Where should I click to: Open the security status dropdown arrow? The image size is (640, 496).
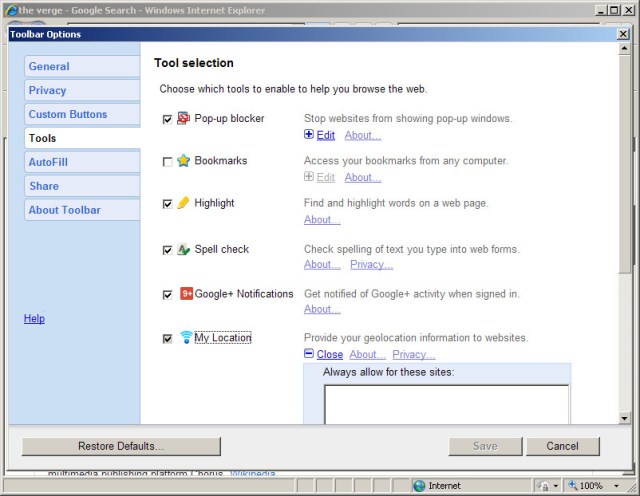pyautogui.click(x=556, y=486)
